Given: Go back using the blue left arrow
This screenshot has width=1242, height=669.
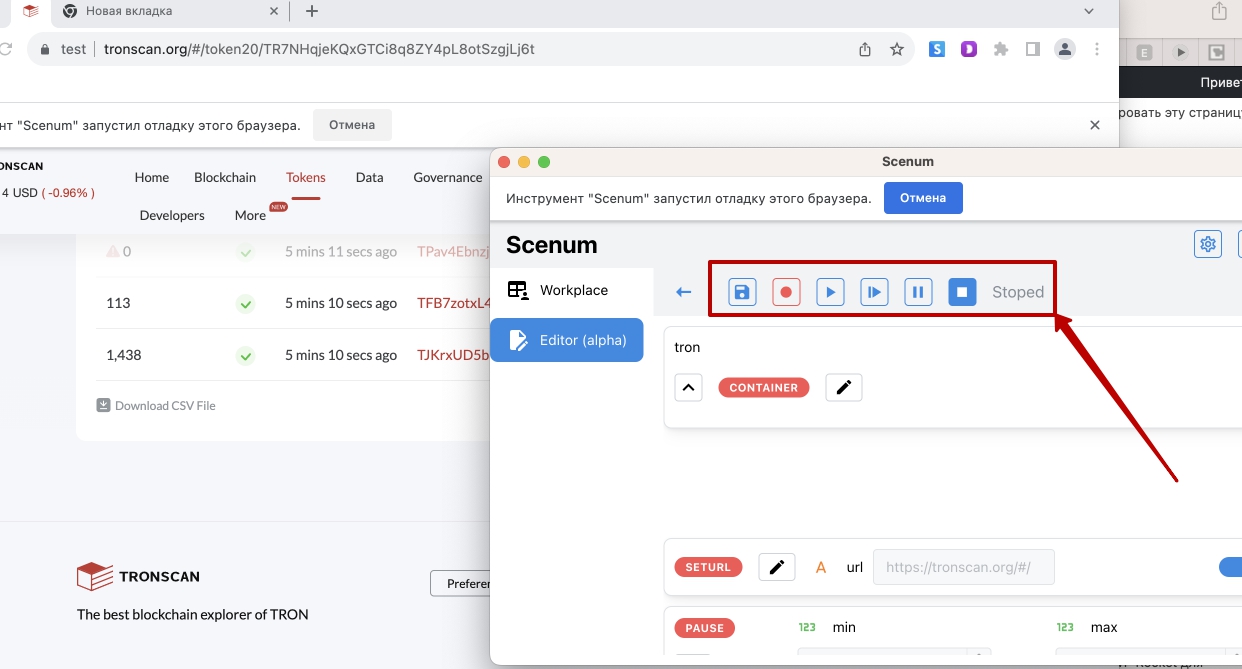Looking at the screenshot, I should click(684, 292).
